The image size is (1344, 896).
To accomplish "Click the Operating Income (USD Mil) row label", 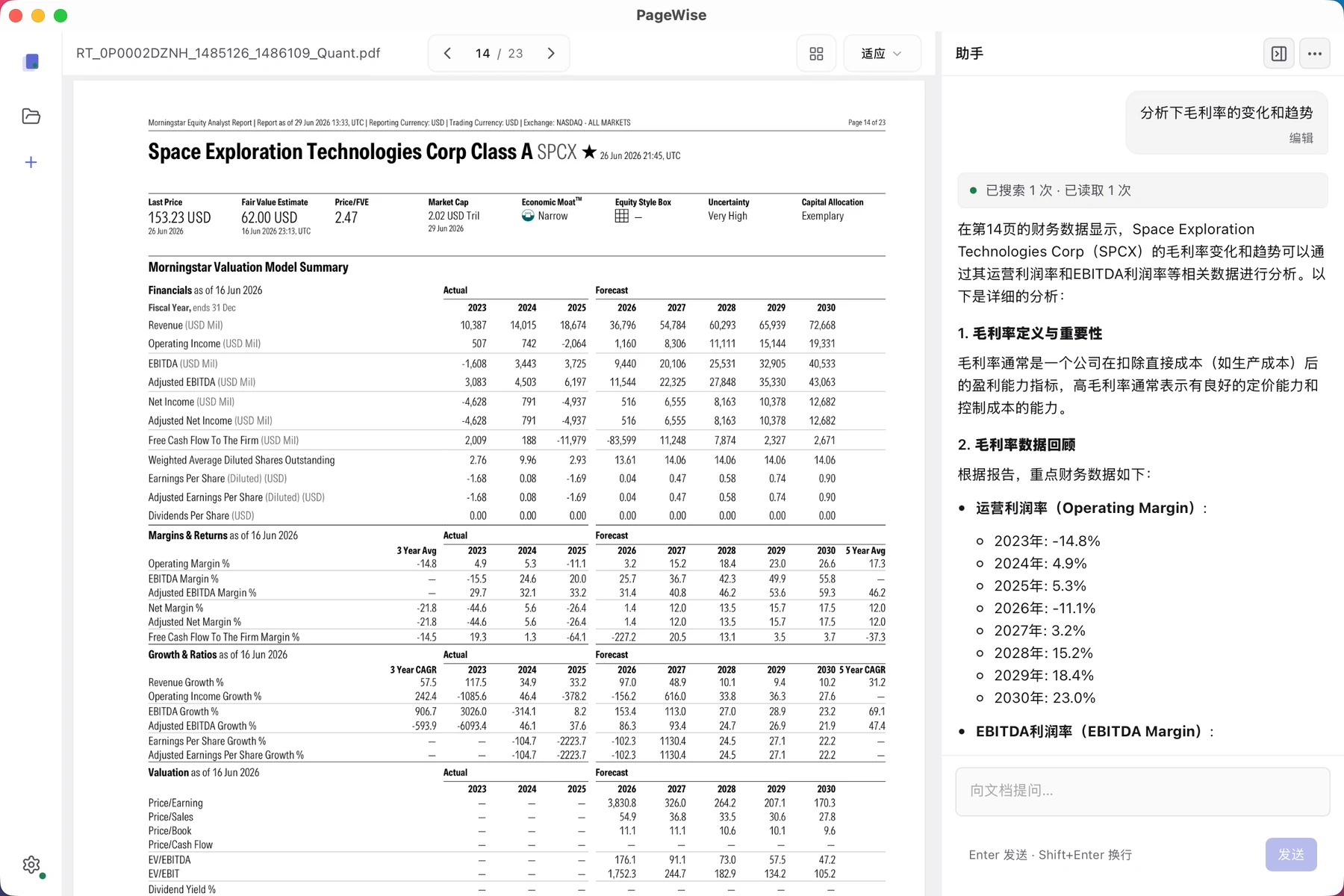I will (204, 344).
